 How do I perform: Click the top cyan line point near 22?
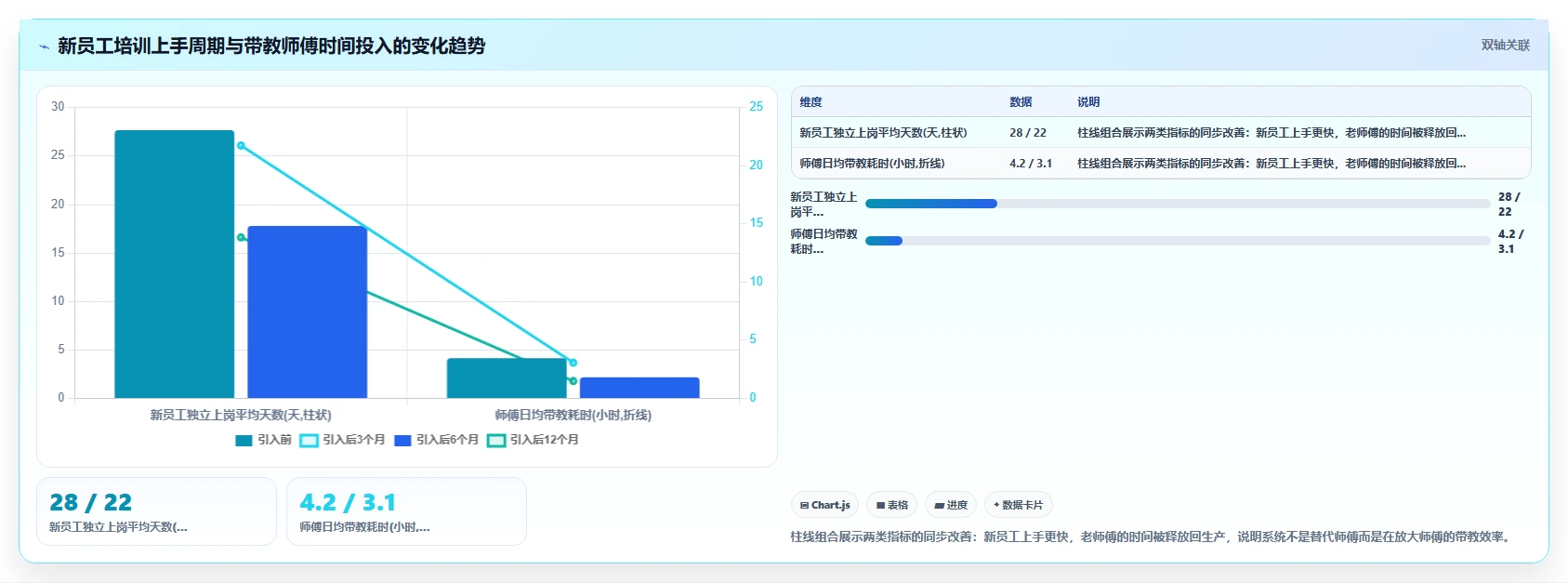241,146
